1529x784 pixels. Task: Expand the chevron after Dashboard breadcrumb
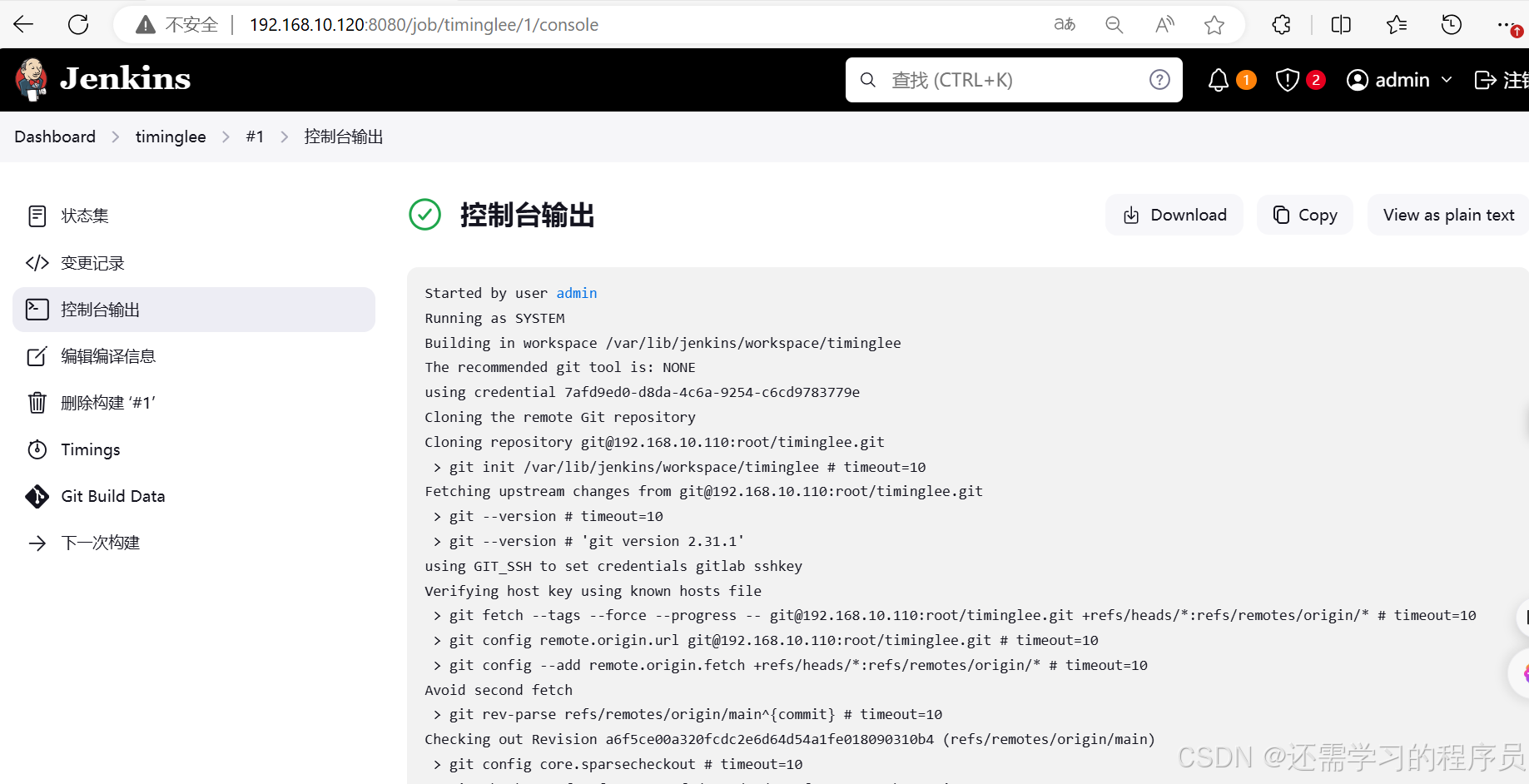[x=116, y=136]
